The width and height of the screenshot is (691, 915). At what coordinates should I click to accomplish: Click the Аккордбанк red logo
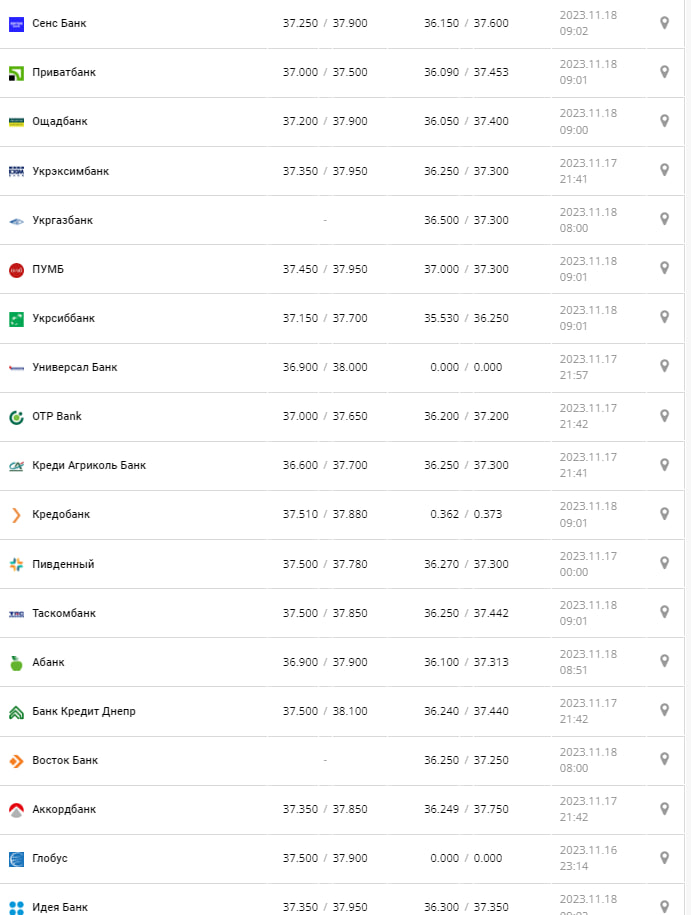pyautogui.click(x=16, y=810)
